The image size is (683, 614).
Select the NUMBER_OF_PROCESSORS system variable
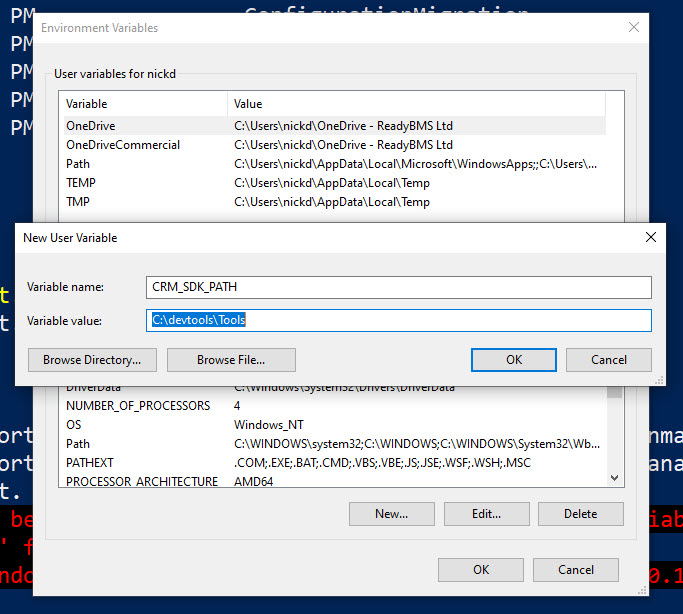point(138,406)
